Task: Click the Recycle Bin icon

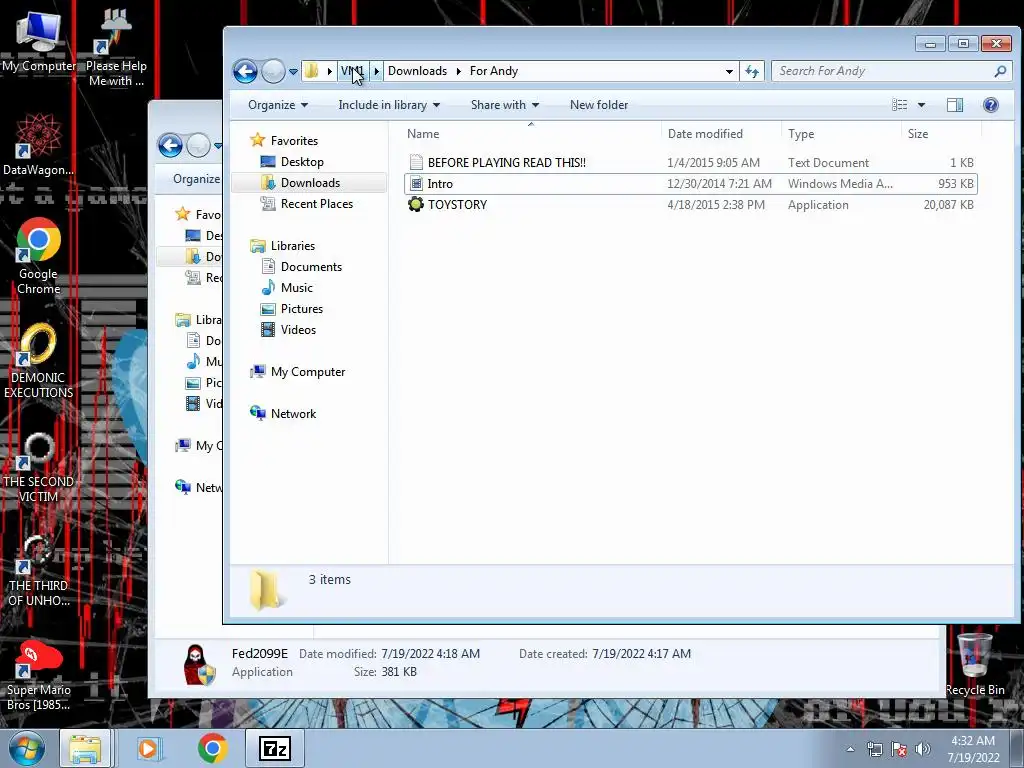Action: click(974, 664)
